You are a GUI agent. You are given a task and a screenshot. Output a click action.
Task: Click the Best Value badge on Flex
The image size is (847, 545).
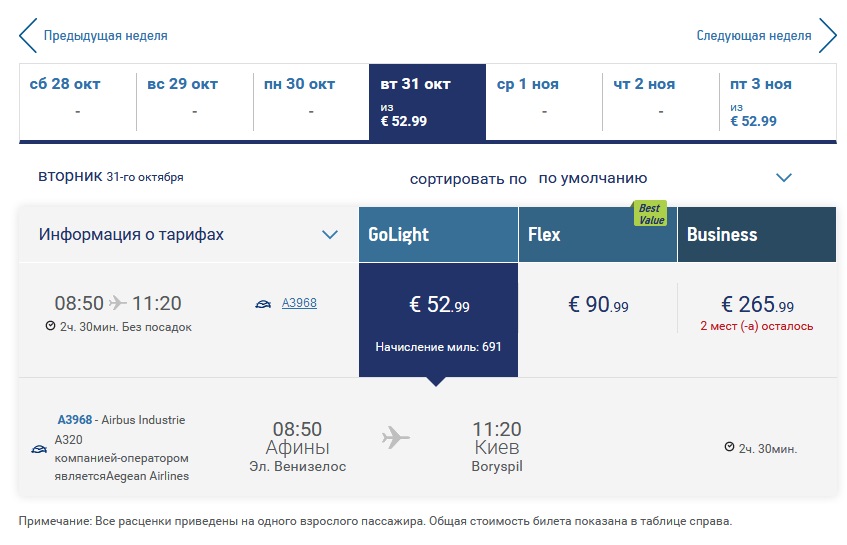(x=650, y=212)
